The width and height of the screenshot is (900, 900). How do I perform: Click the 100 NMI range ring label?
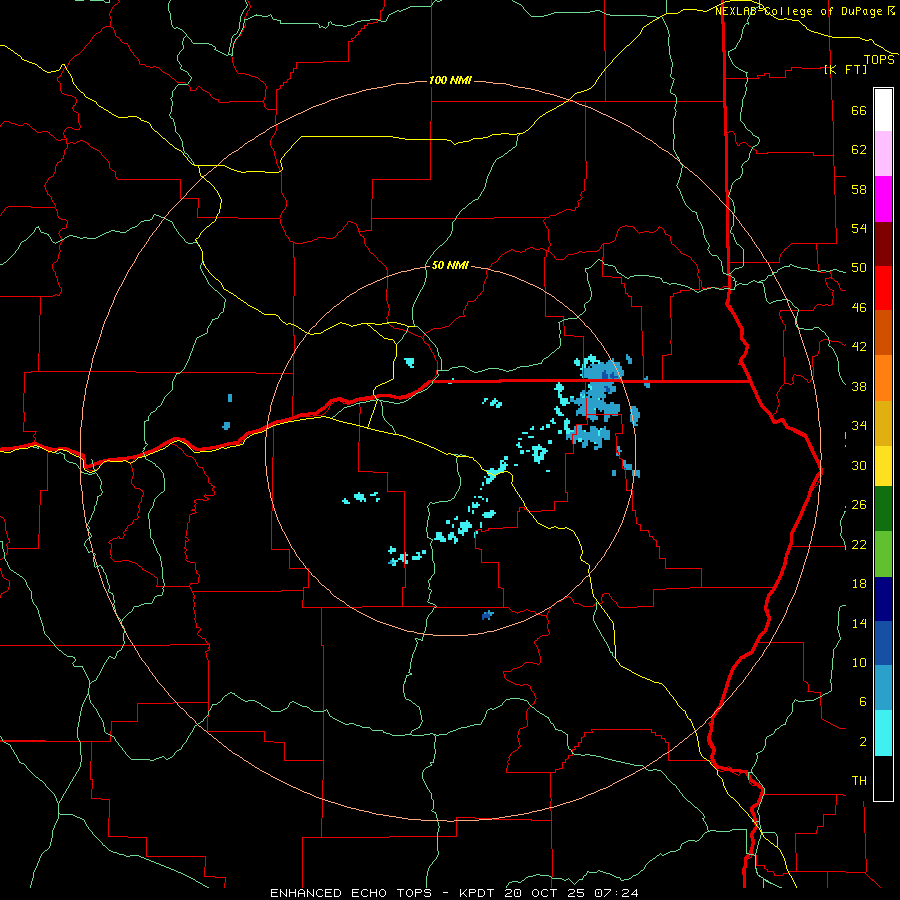click(450, 80)
